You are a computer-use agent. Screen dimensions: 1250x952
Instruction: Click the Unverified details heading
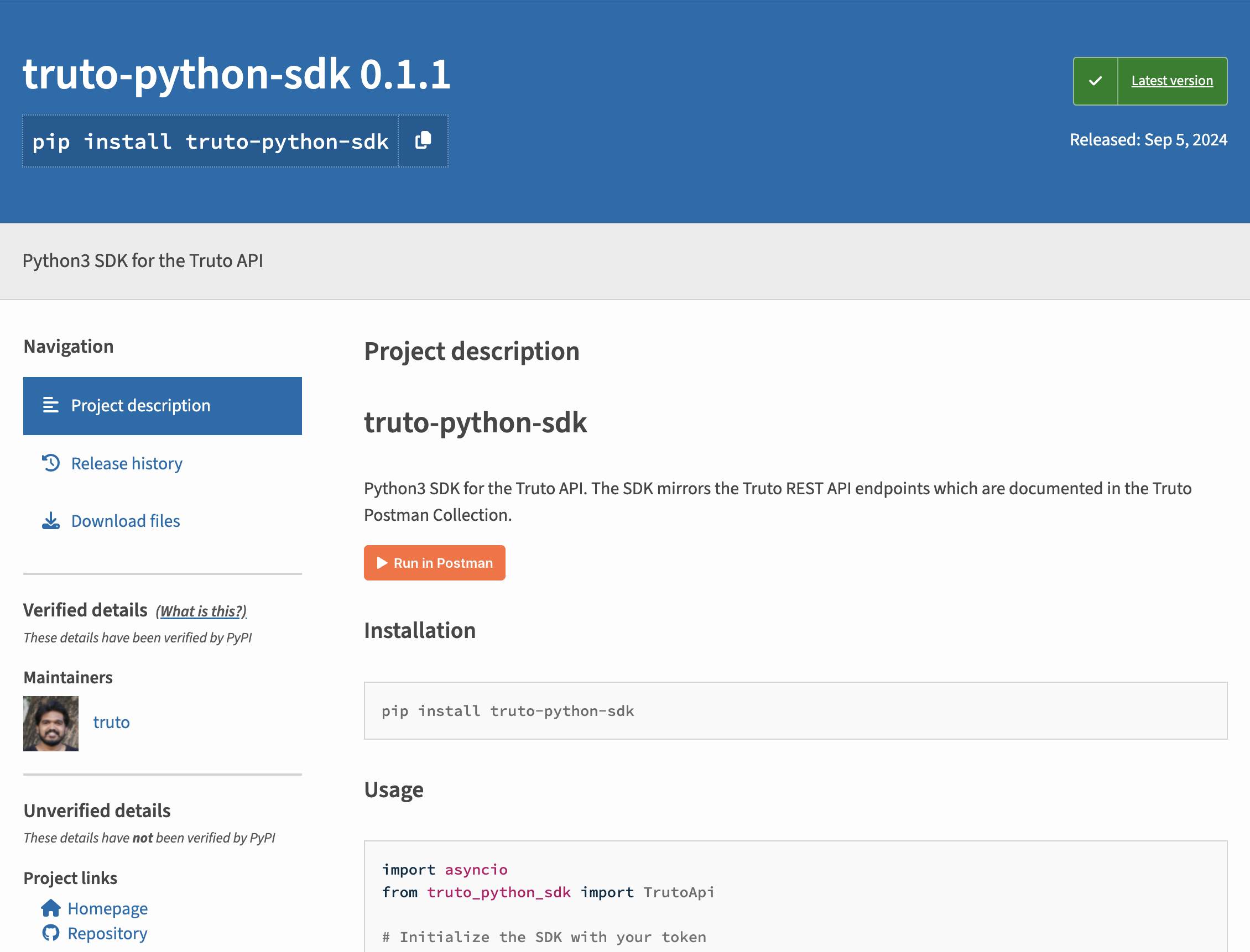click(97, 811)
